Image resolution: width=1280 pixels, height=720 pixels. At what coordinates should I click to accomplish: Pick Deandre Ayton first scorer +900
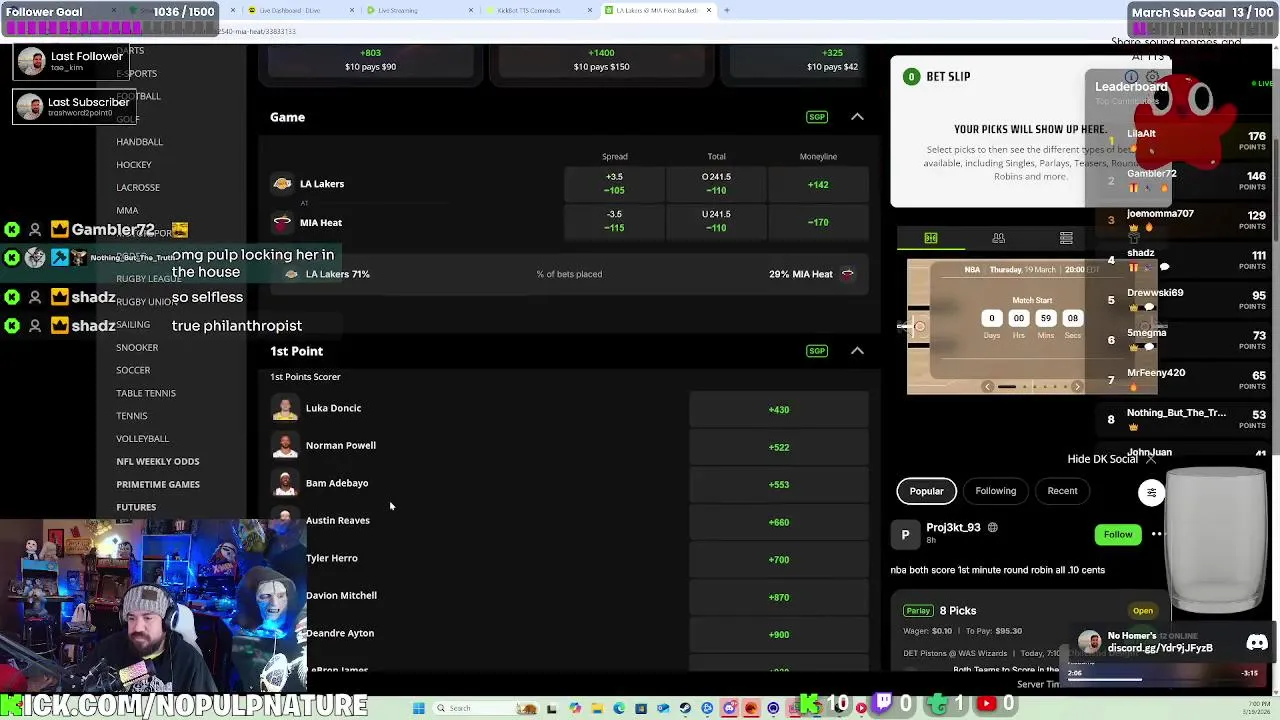pos(779,634)
